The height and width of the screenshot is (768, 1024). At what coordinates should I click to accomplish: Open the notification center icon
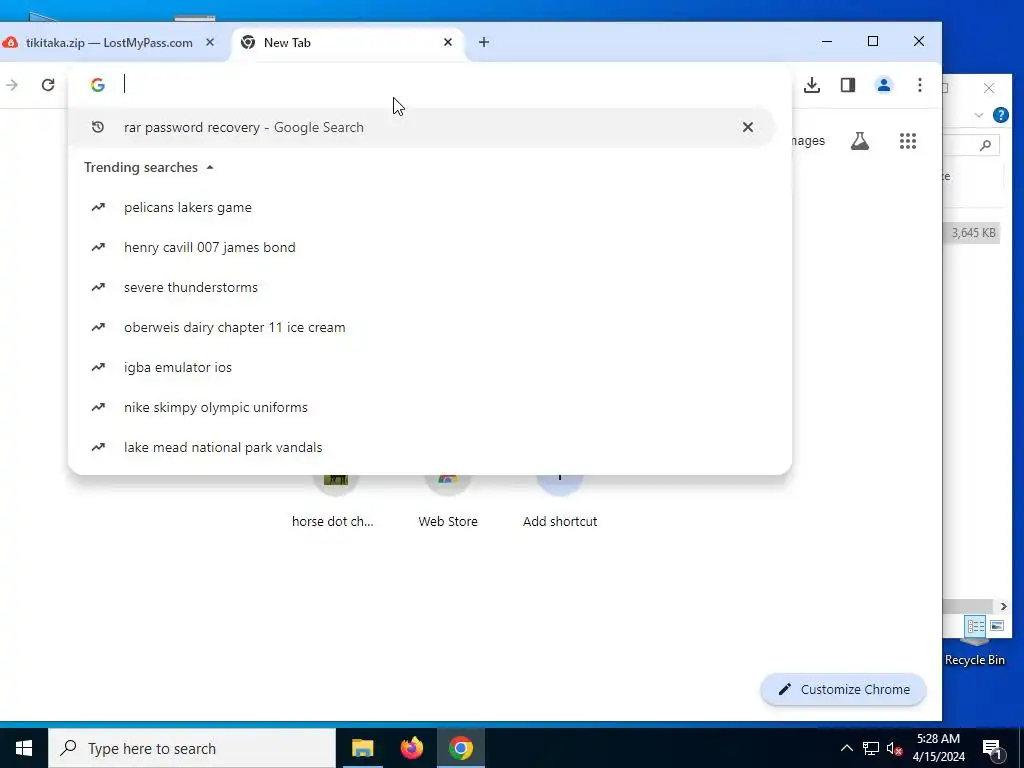pyautogui.click(x=993, y=748)
